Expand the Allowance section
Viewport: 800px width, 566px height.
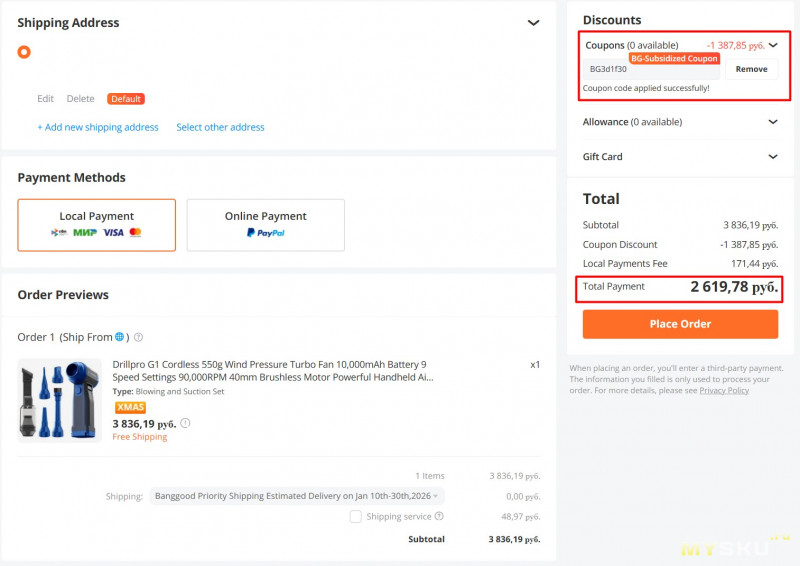click(772, 122)
